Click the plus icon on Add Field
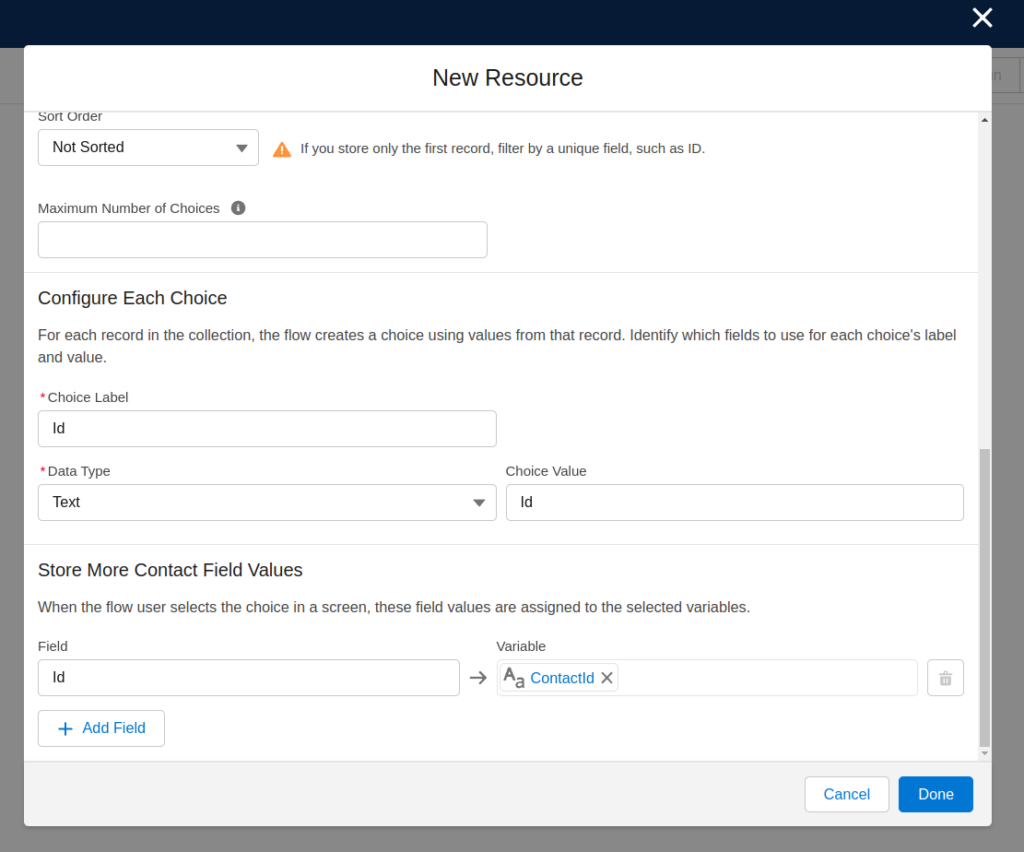 click(64, 728)
